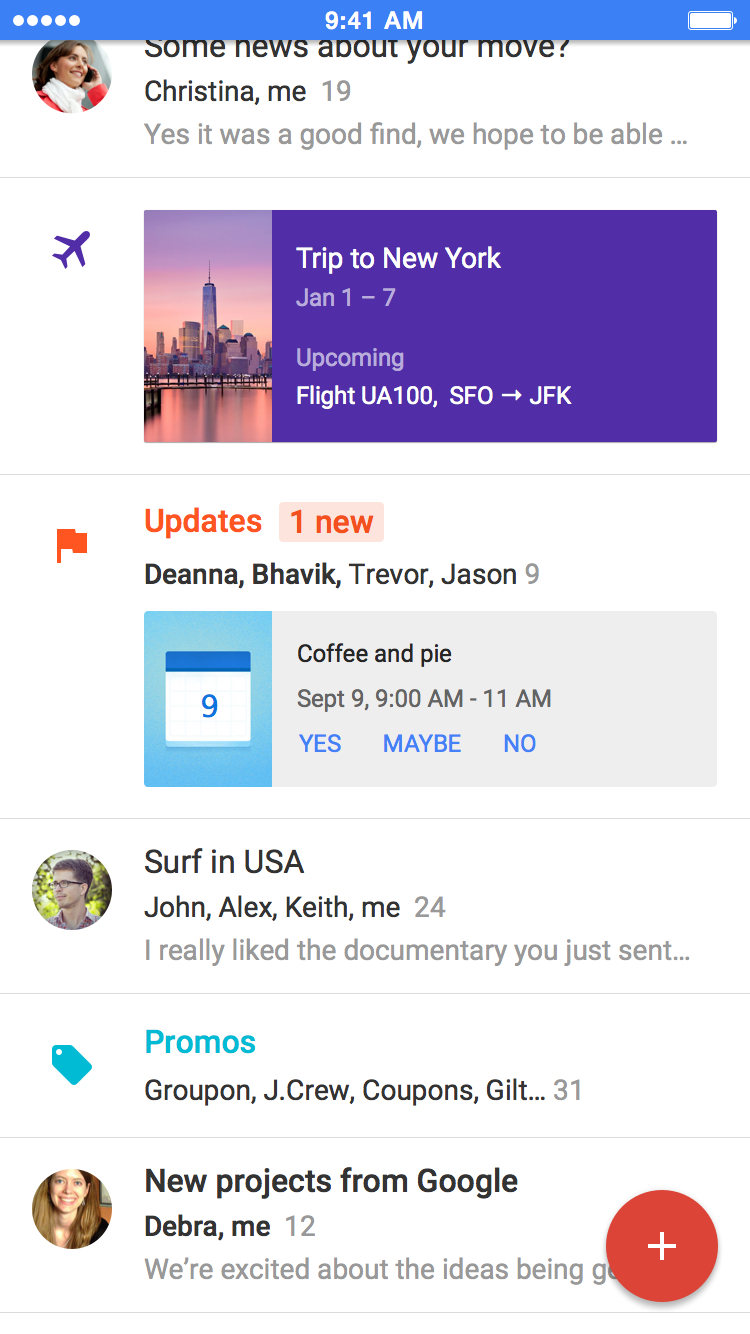Tap the battery indicator in status bar

[x=712, y=20]
